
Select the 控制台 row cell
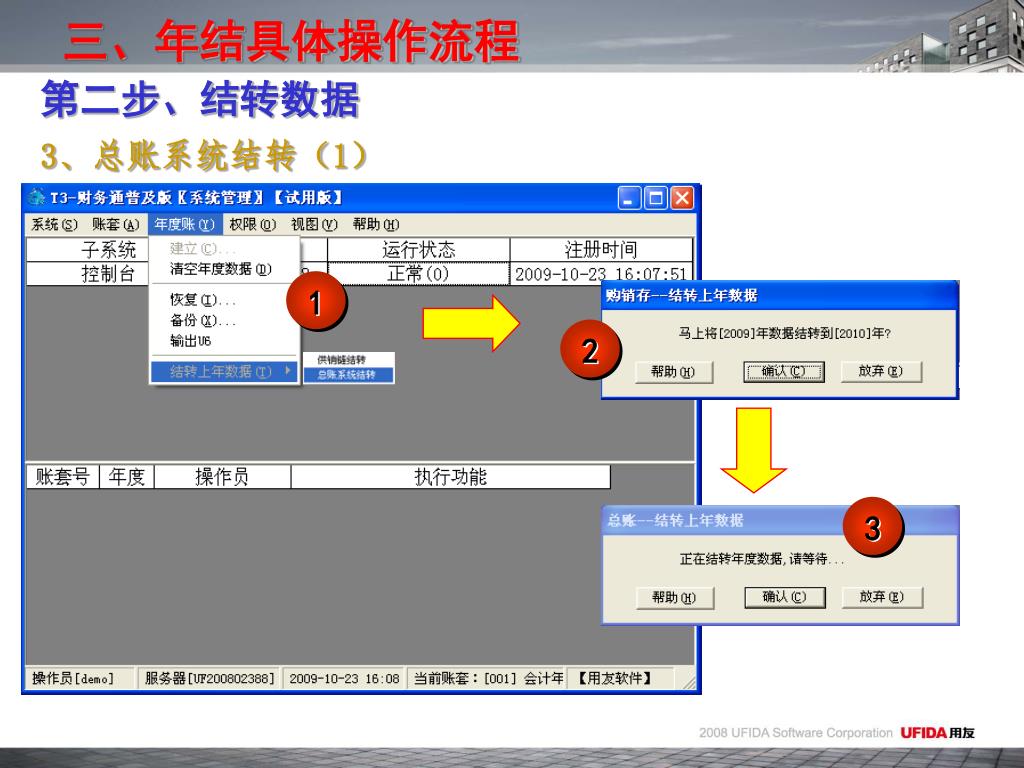88,274
